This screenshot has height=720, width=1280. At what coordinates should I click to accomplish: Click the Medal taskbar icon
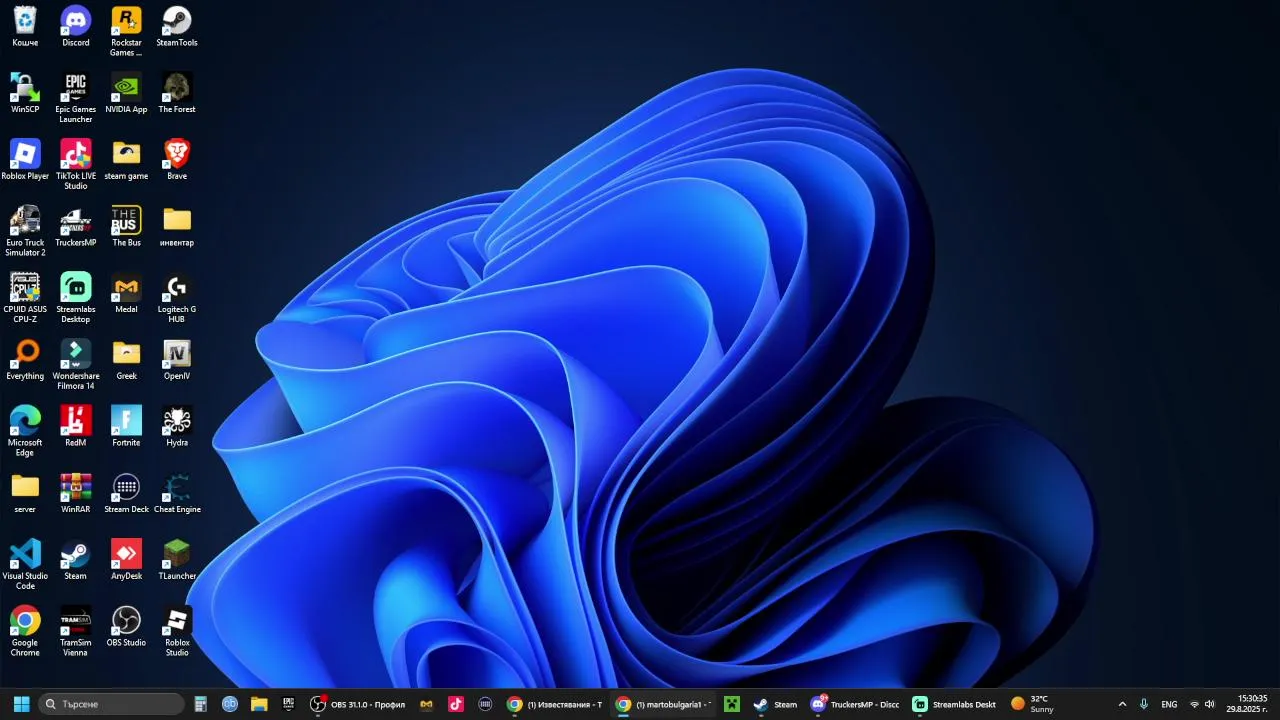[x=427, y=704]
